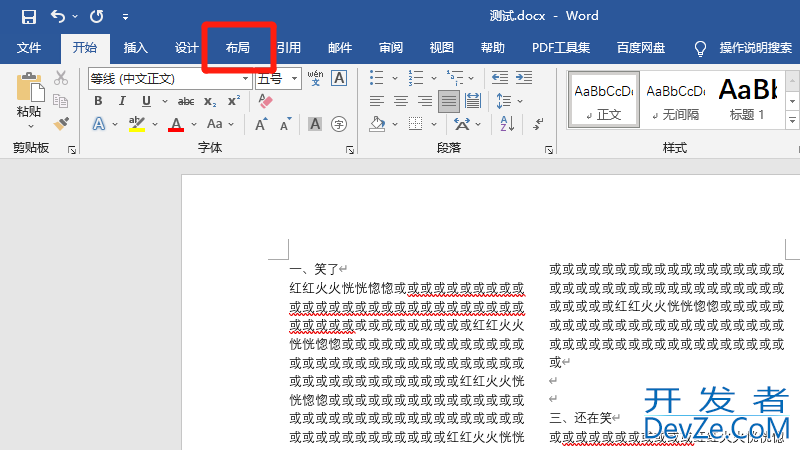Open the 布局 tab
This screenshot has height=450, width=800.
(x=238, y=48)
